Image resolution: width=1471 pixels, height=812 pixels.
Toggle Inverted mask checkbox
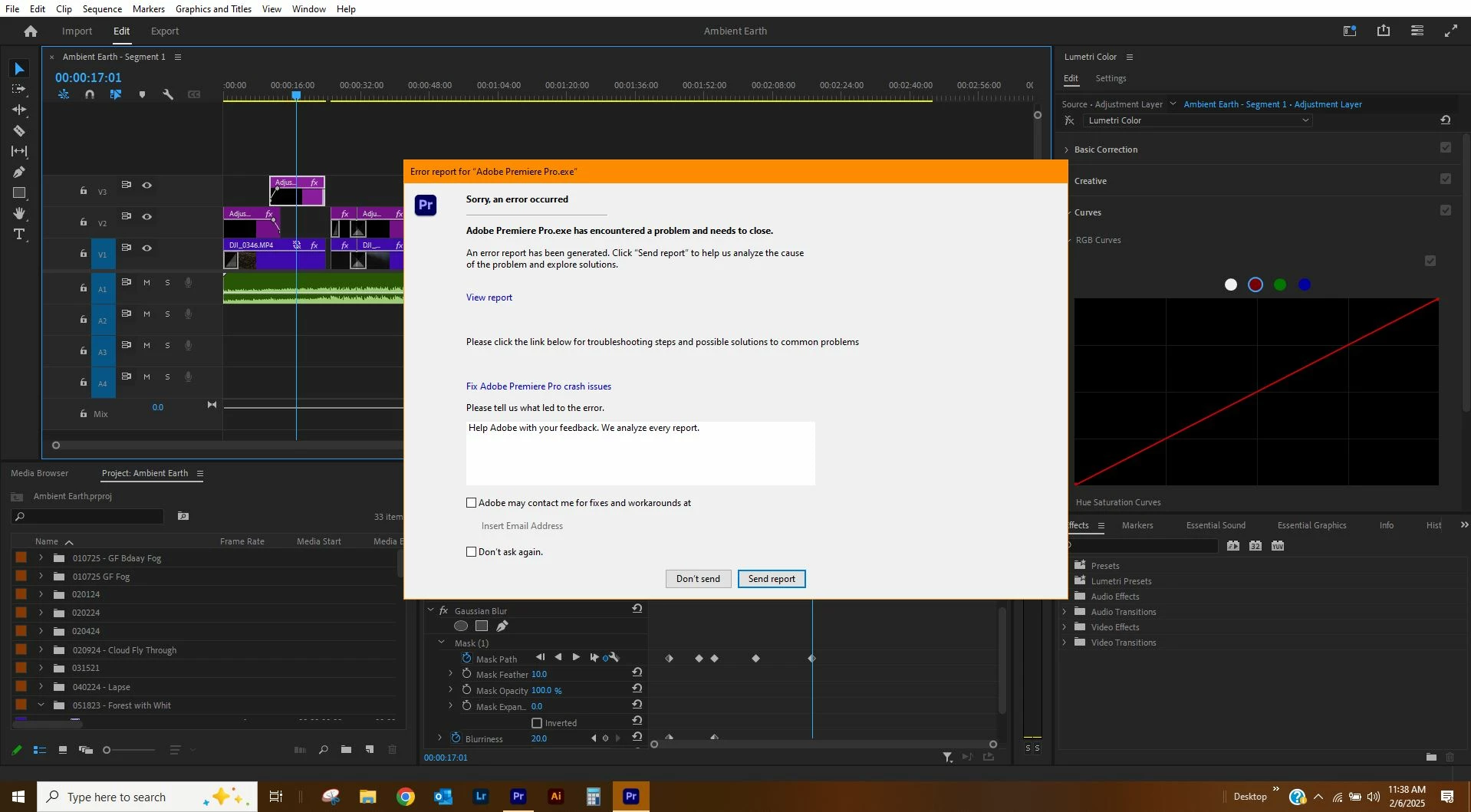click(x=537, y=723)
